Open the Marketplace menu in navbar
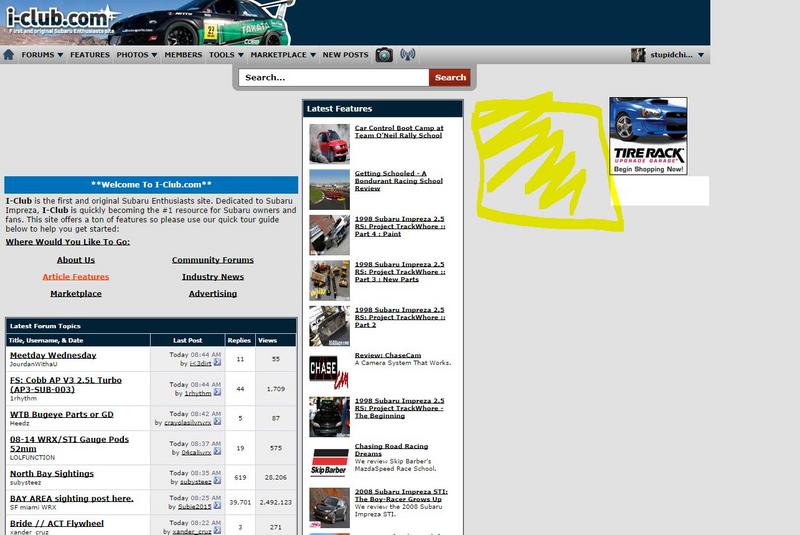 coord(282,55)
